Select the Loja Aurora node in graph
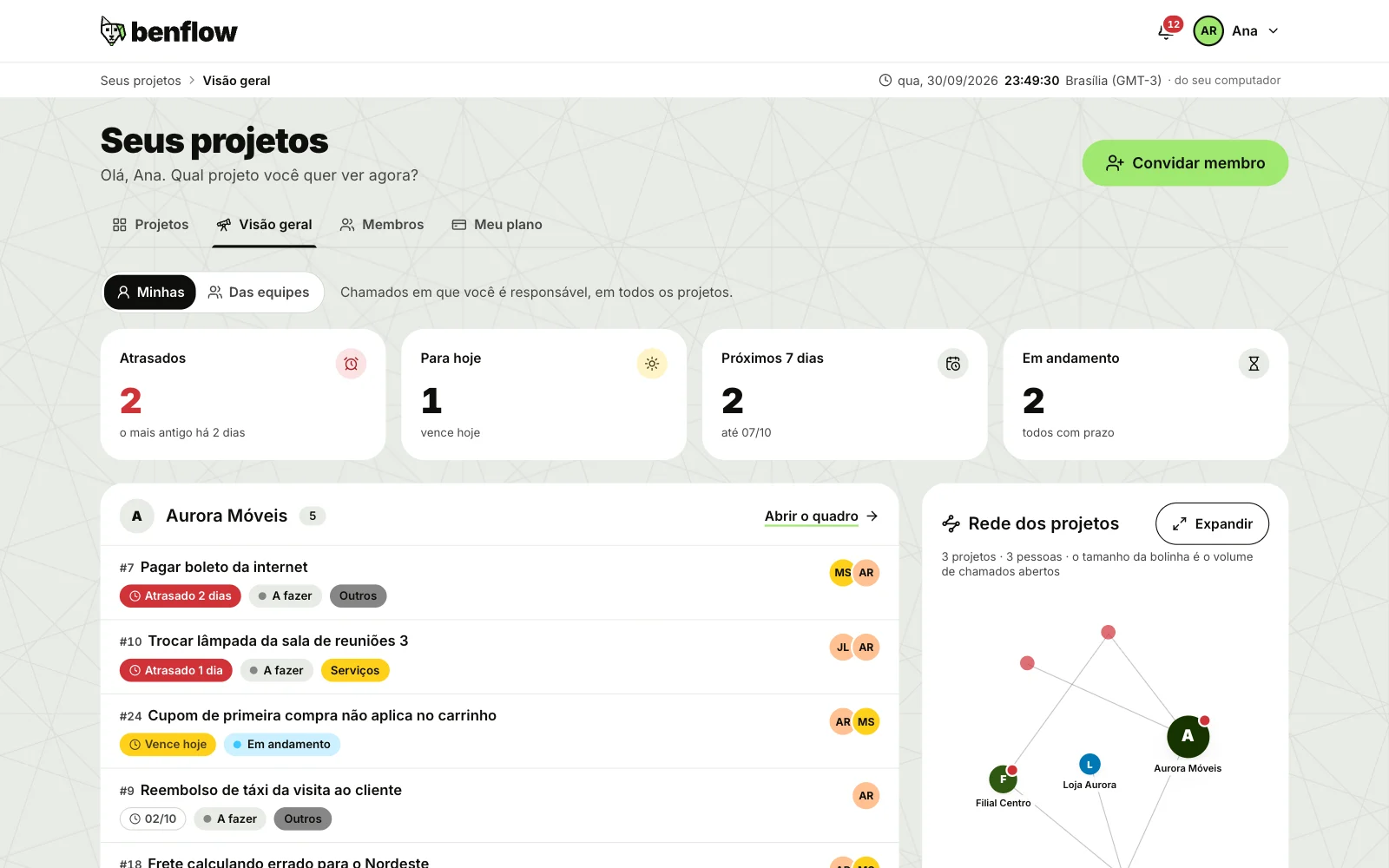The image size is (1389, 868). (1089, 764)
